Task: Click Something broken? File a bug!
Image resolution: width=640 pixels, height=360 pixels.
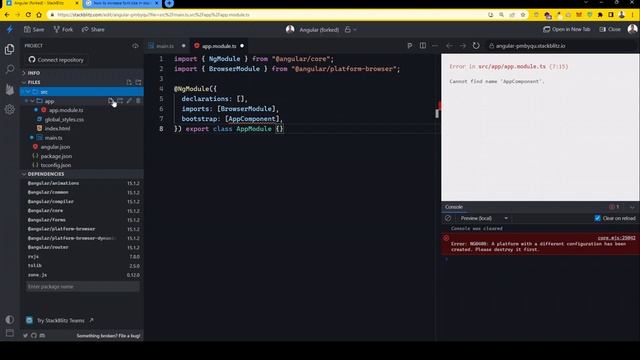Action: tap(108, 336)
